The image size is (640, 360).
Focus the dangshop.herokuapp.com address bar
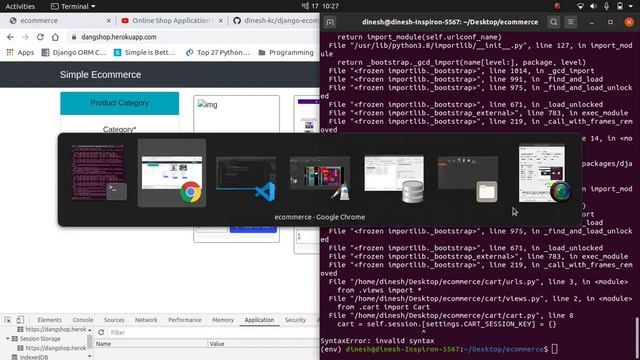118,37
